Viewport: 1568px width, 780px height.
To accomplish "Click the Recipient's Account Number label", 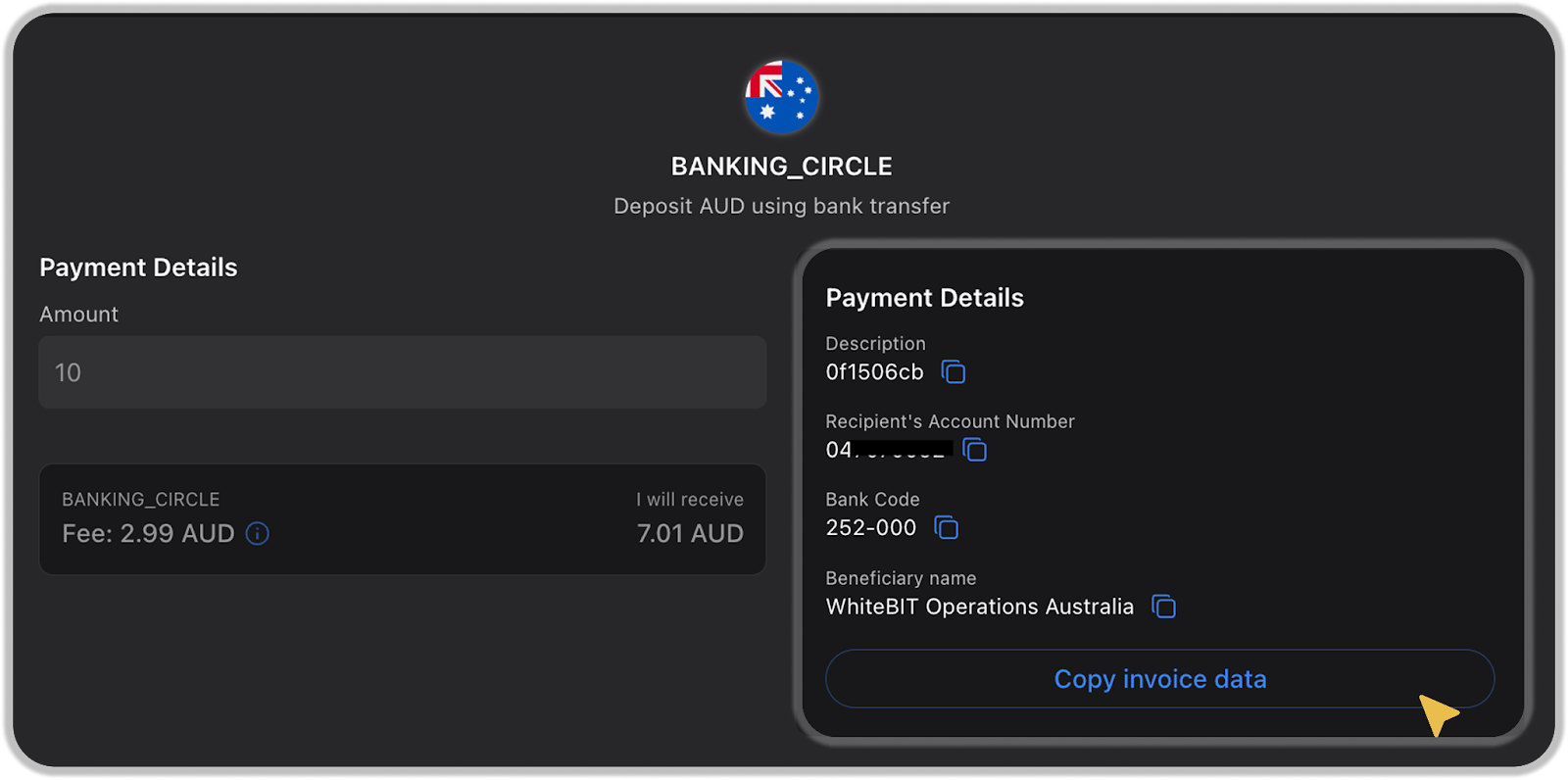I will pos(950,421).
